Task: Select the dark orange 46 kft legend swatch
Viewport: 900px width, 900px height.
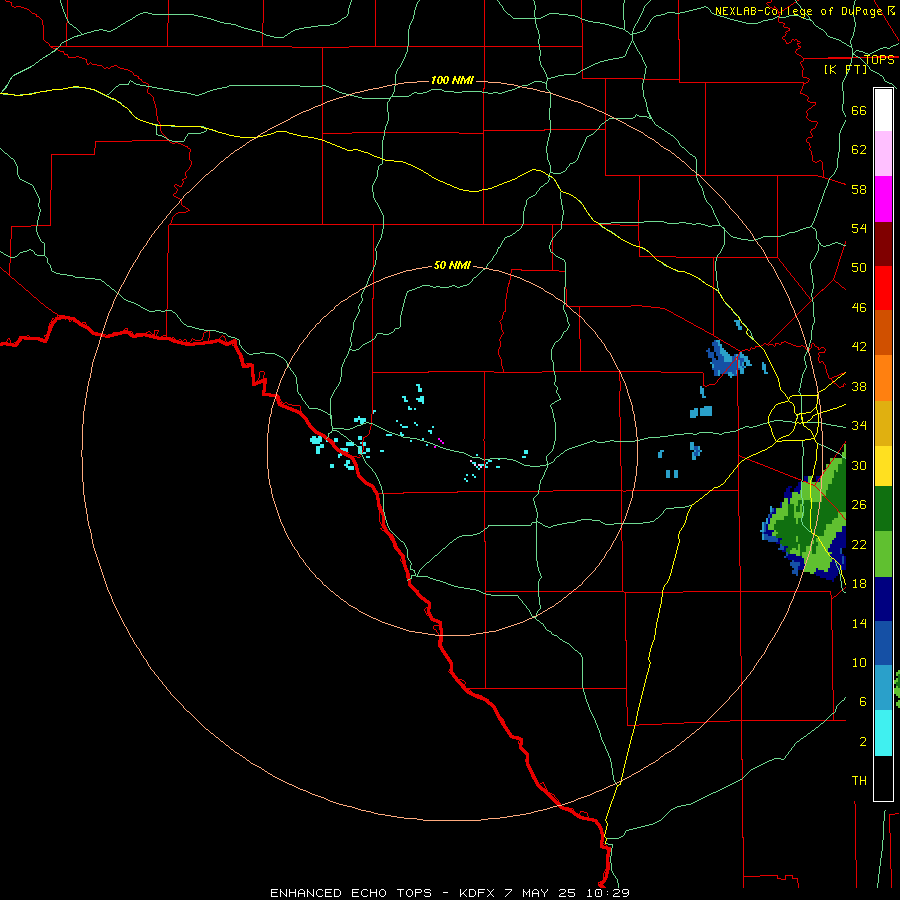Action: 883,333
